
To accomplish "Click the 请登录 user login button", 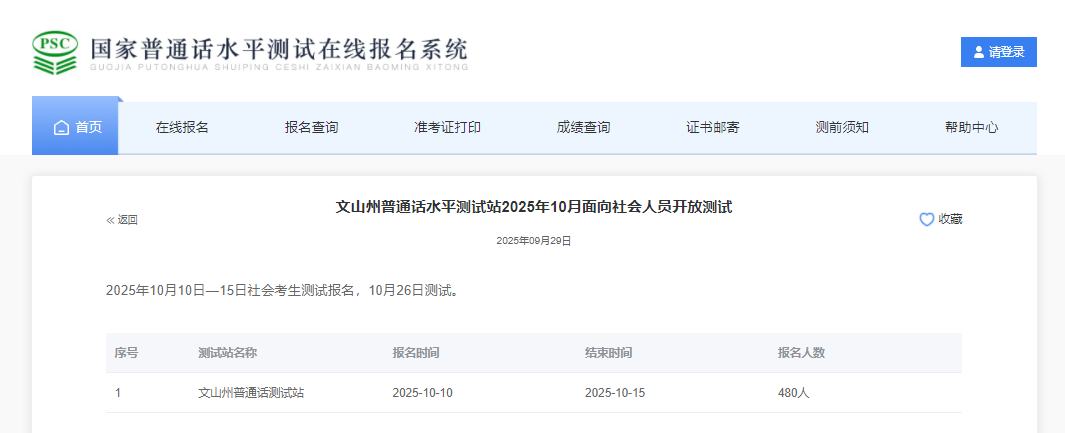I will tap(998, 52).
